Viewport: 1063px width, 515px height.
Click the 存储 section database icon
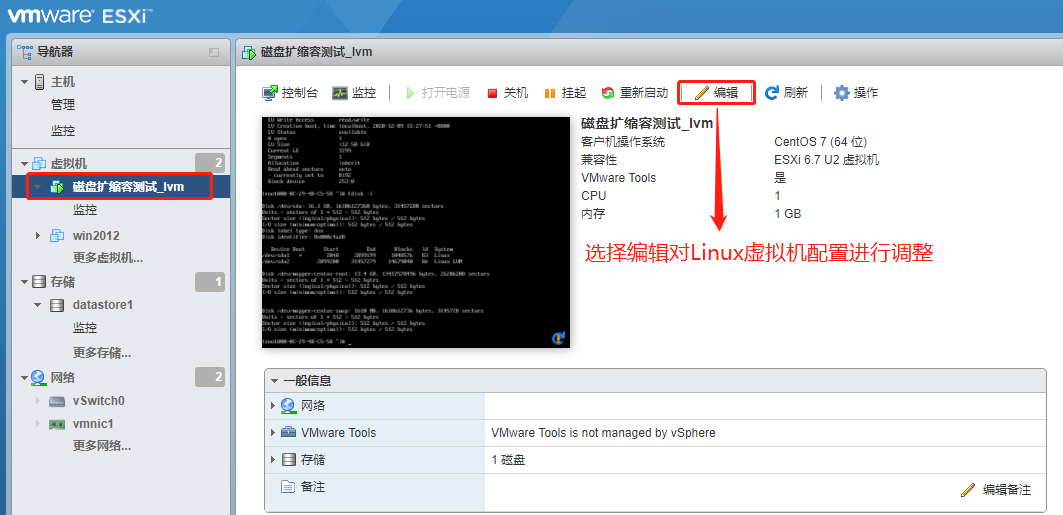[39, 282]
